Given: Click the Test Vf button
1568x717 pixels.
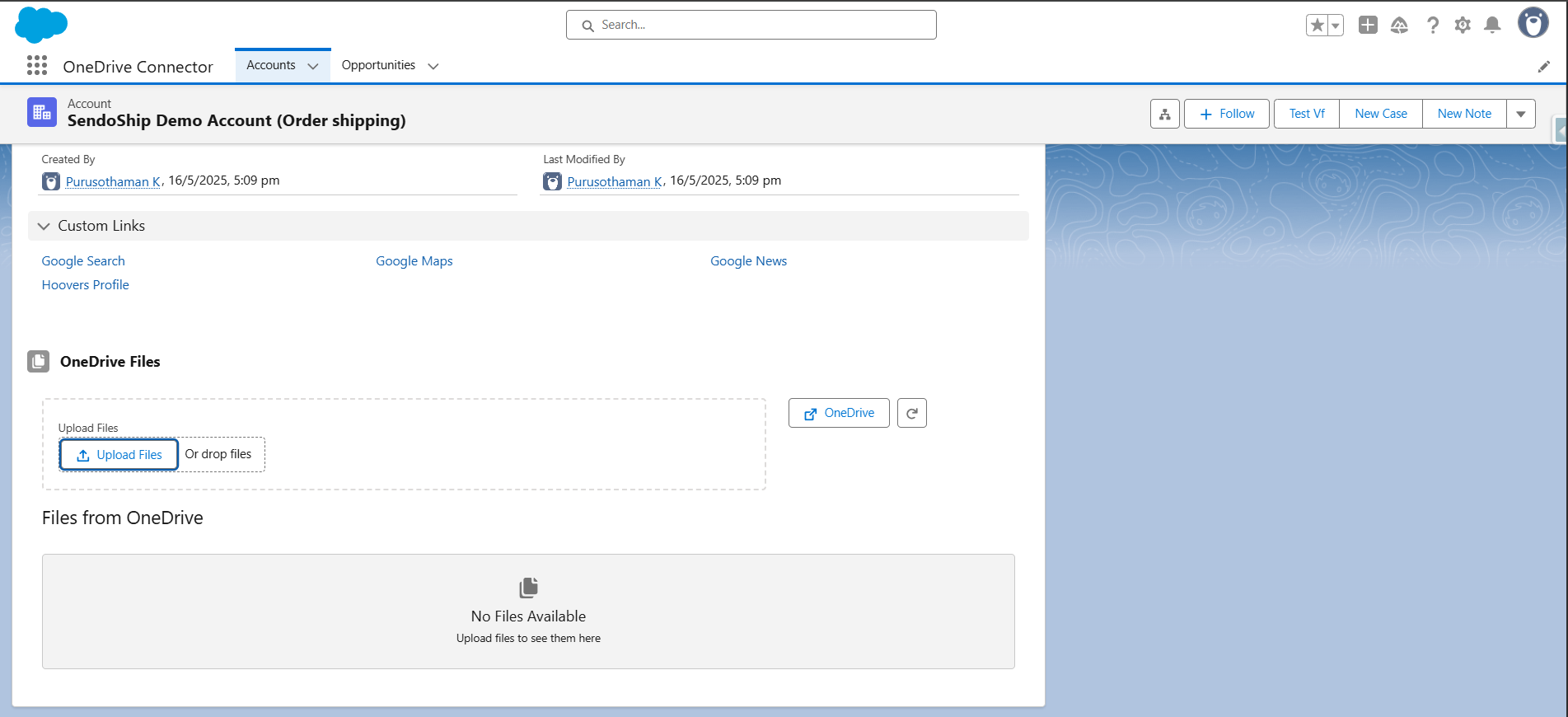Looking at the screenshot, I should pyautogui.click(x=1307, y=114).
